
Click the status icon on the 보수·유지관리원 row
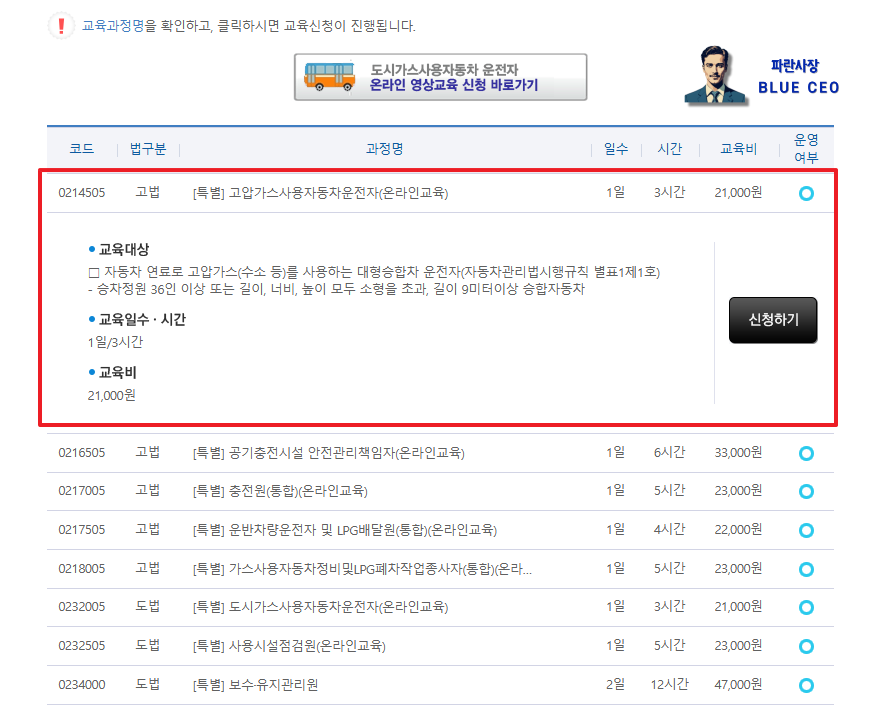(x=806, y=685)
